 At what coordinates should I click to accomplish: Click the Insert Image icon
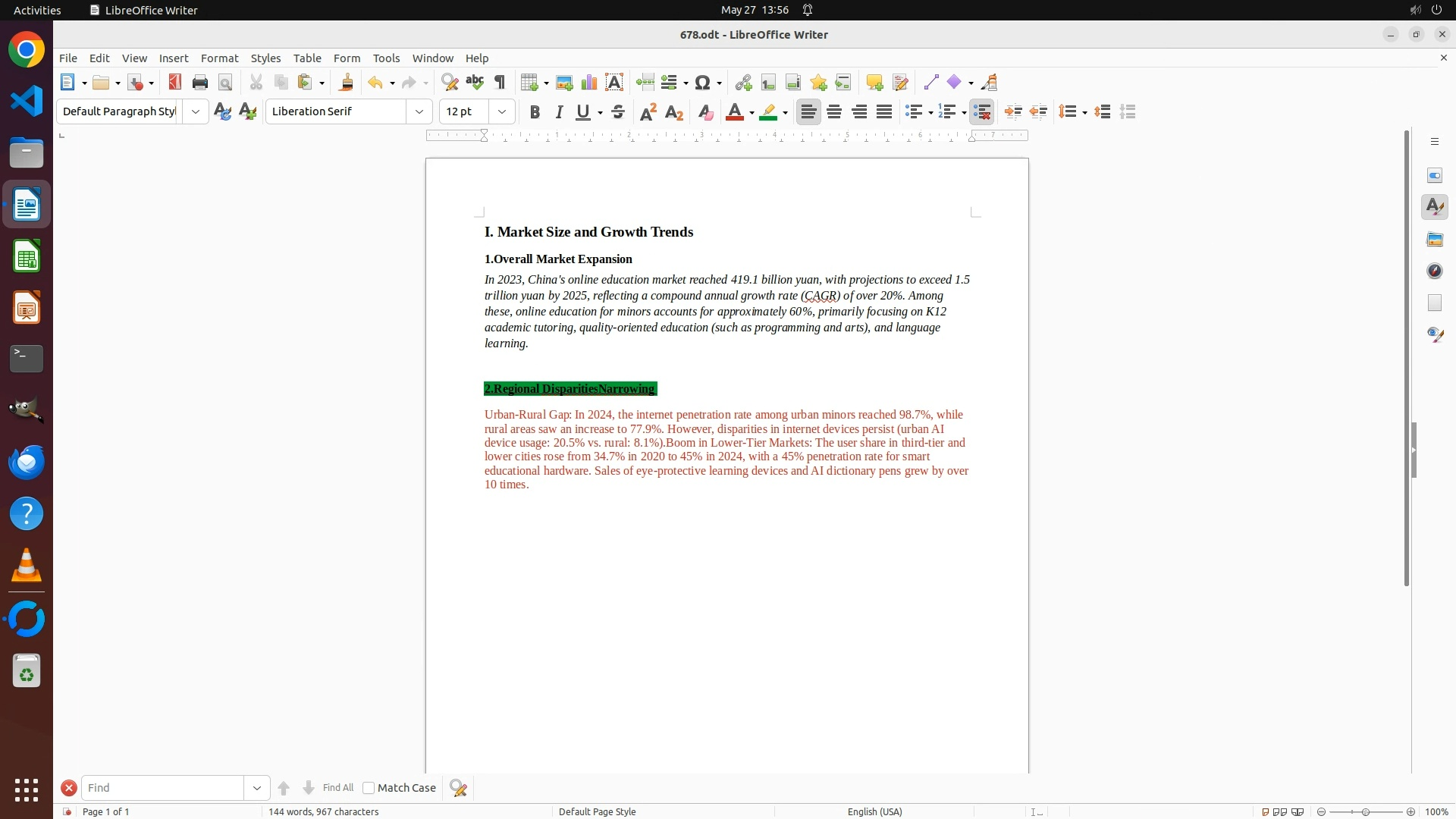coord(563,83)
